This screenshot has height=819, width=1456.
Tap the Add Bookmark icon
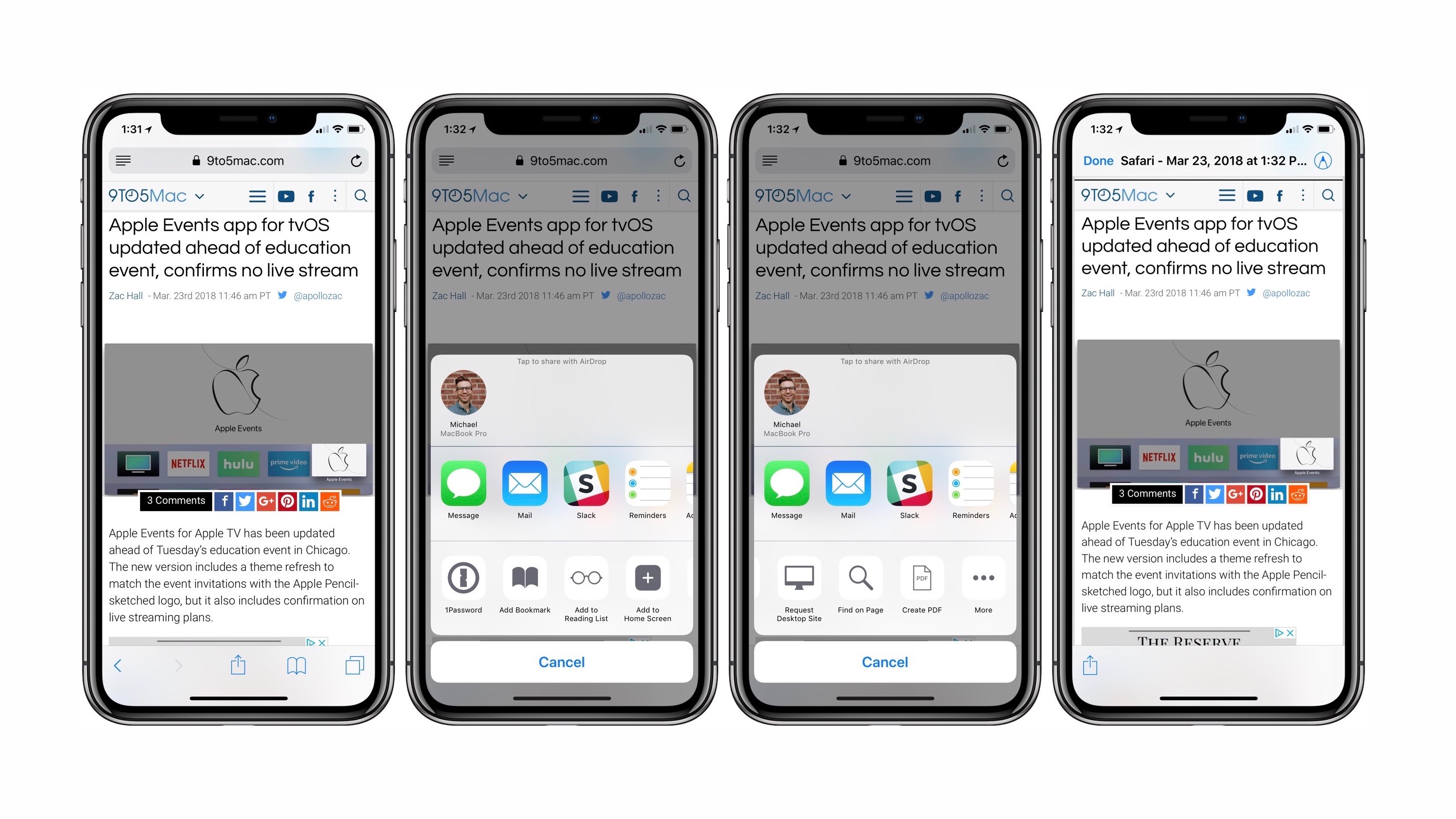coord(525,580)
